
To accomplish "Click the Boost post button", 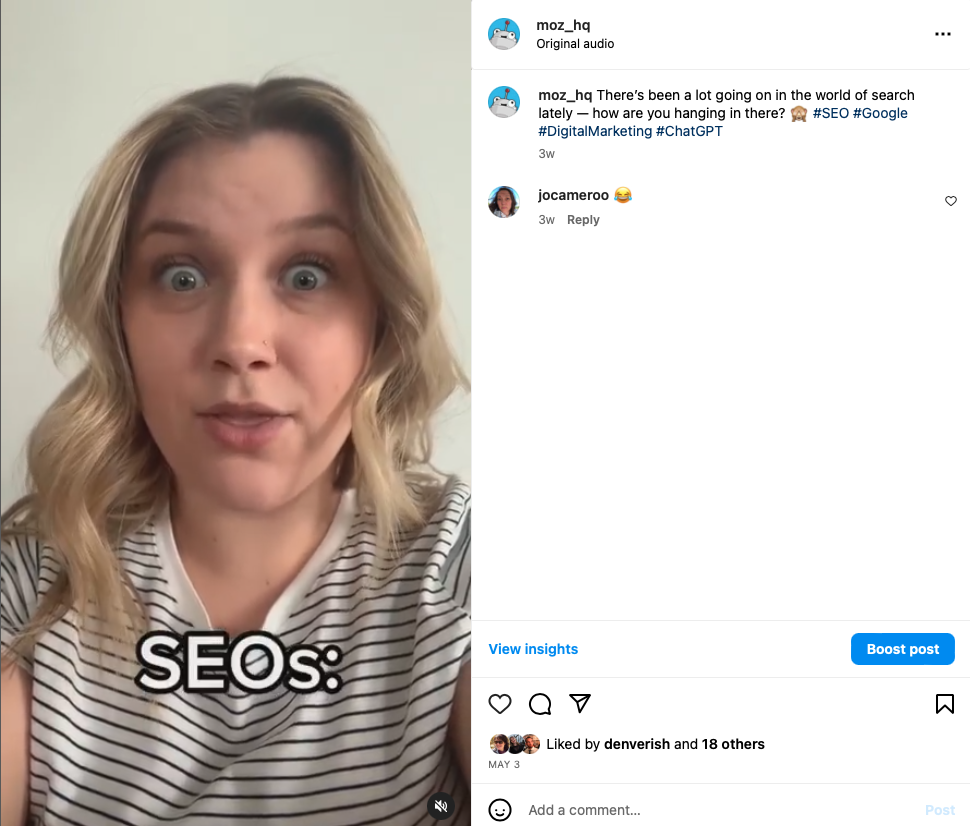I will [x=903, y=649].
